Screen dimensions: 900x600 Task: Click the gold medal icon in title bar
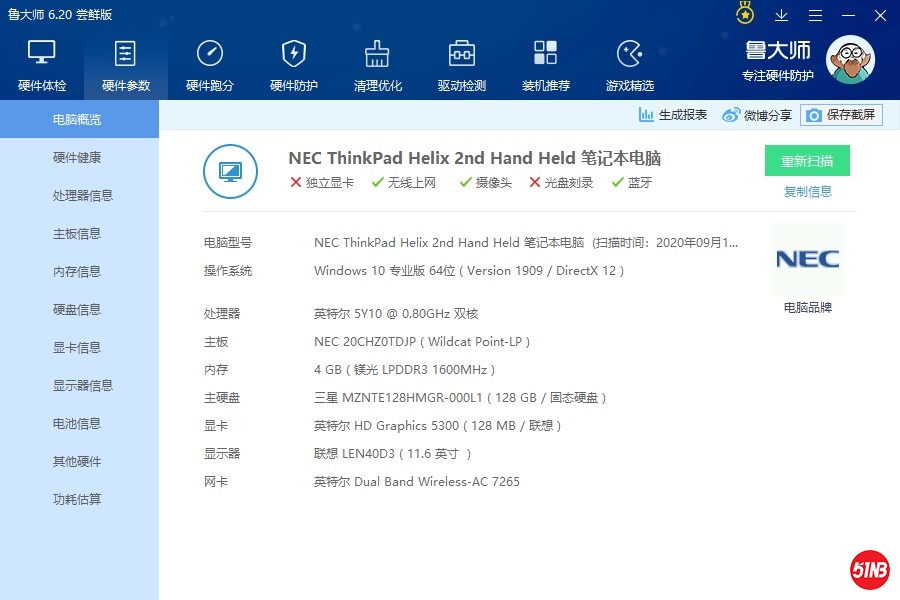tap(745, 14)
